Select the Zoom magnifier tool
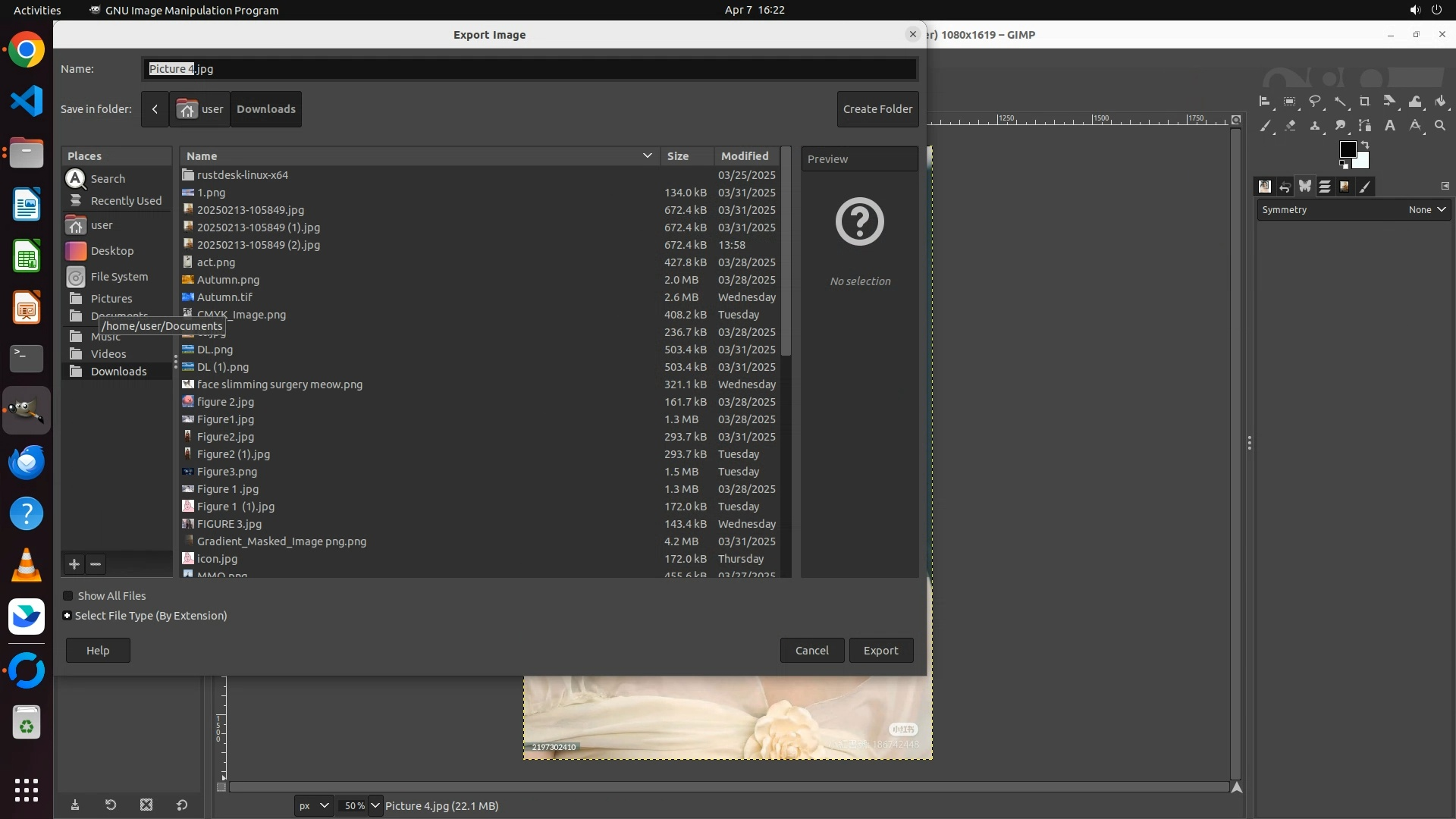The width and height of the screenshot is (1456, 819). click(1440, 126)
